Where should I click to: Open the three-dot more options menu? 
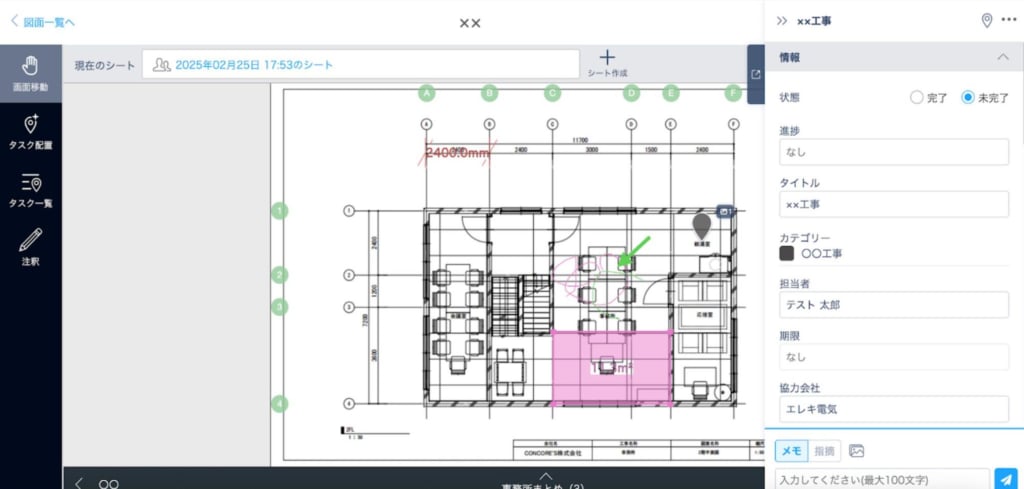(1008, 21)
